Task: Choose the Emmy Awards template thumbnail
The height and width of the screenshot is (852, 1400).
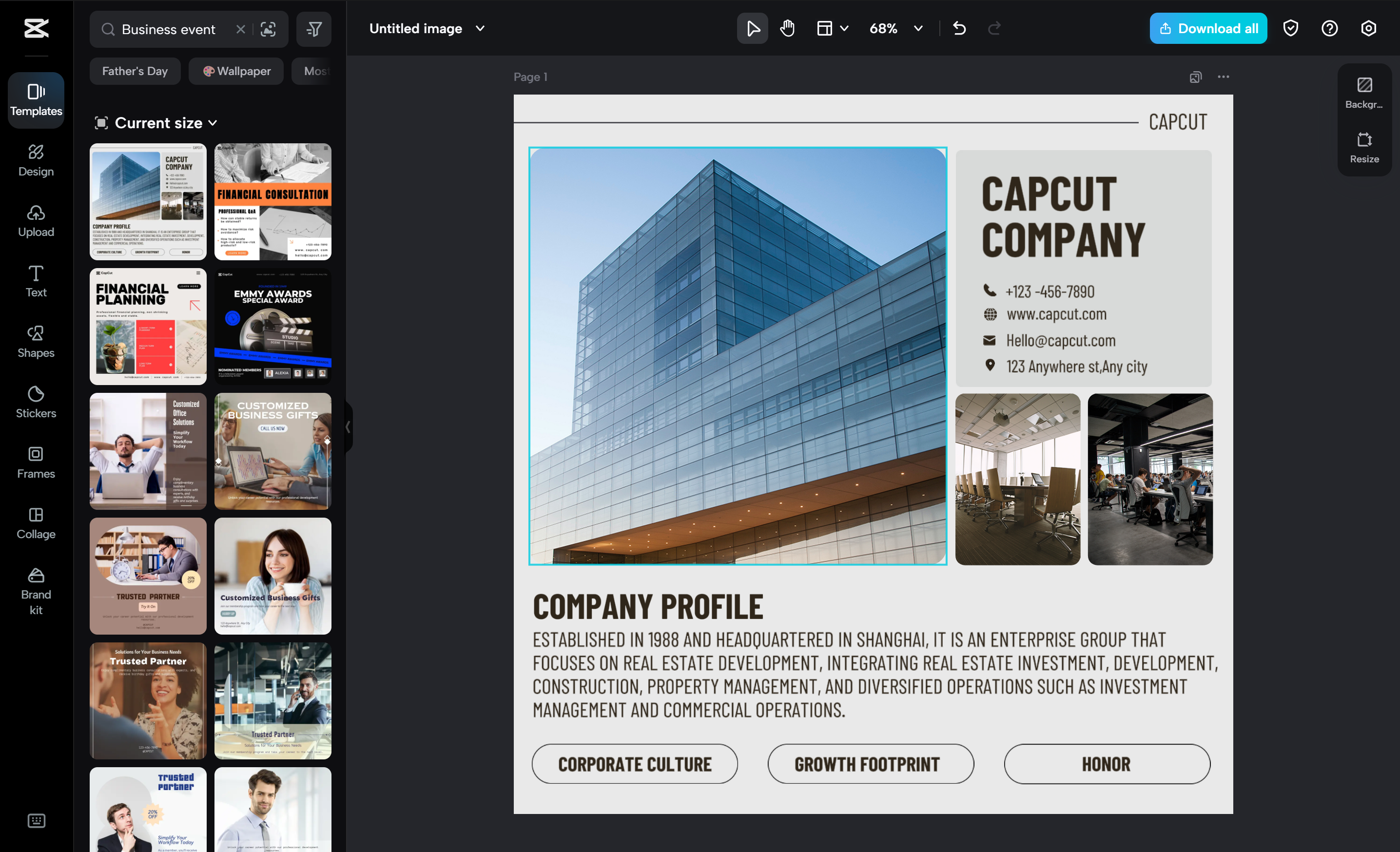Action: [272, 327]
